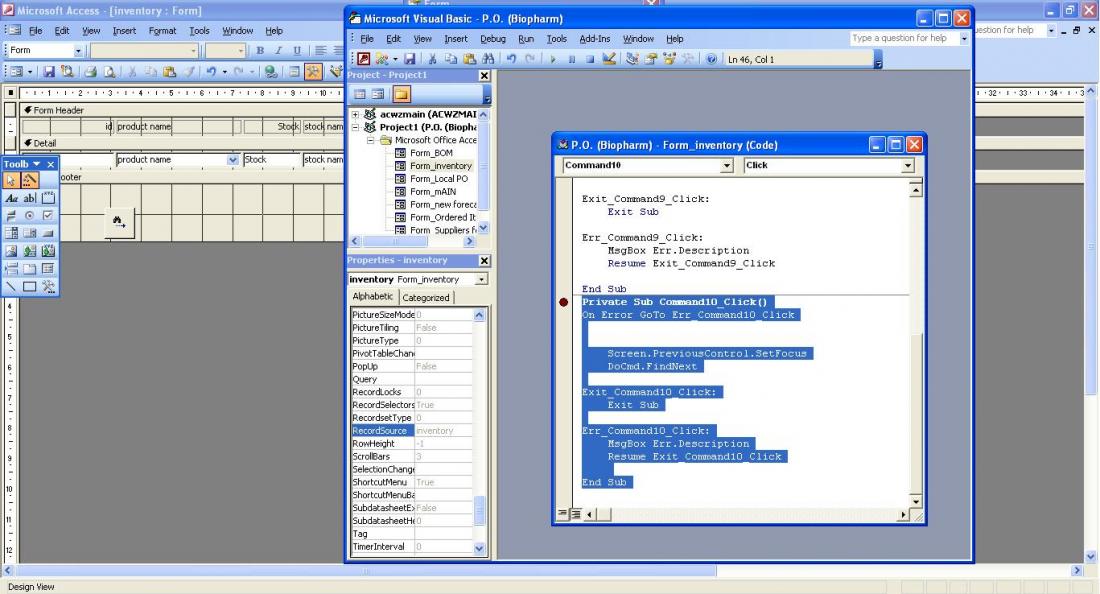Click the Reset stop icon in VB toolbar

pos(590,59)
